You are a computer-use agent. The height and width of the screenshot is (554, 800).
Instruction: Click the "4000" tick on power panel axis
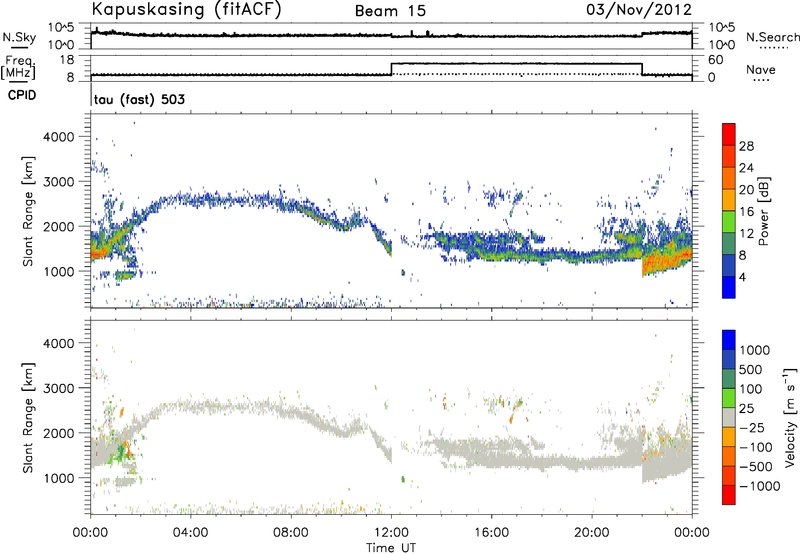pos(59,137)
